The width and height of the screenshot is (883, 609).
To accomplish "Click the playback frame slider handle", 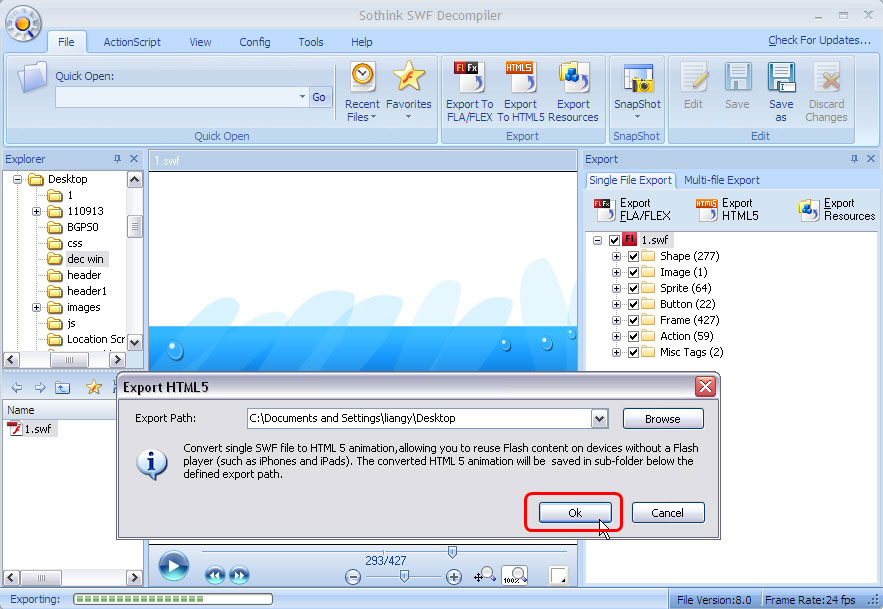I will point(452,552).
